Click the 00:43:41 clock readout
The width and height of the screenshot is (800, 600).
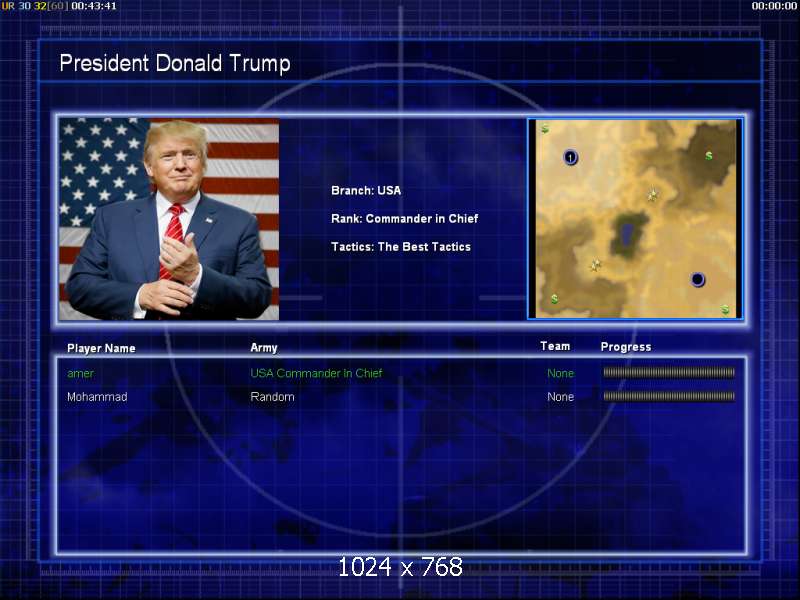(94, 6)
